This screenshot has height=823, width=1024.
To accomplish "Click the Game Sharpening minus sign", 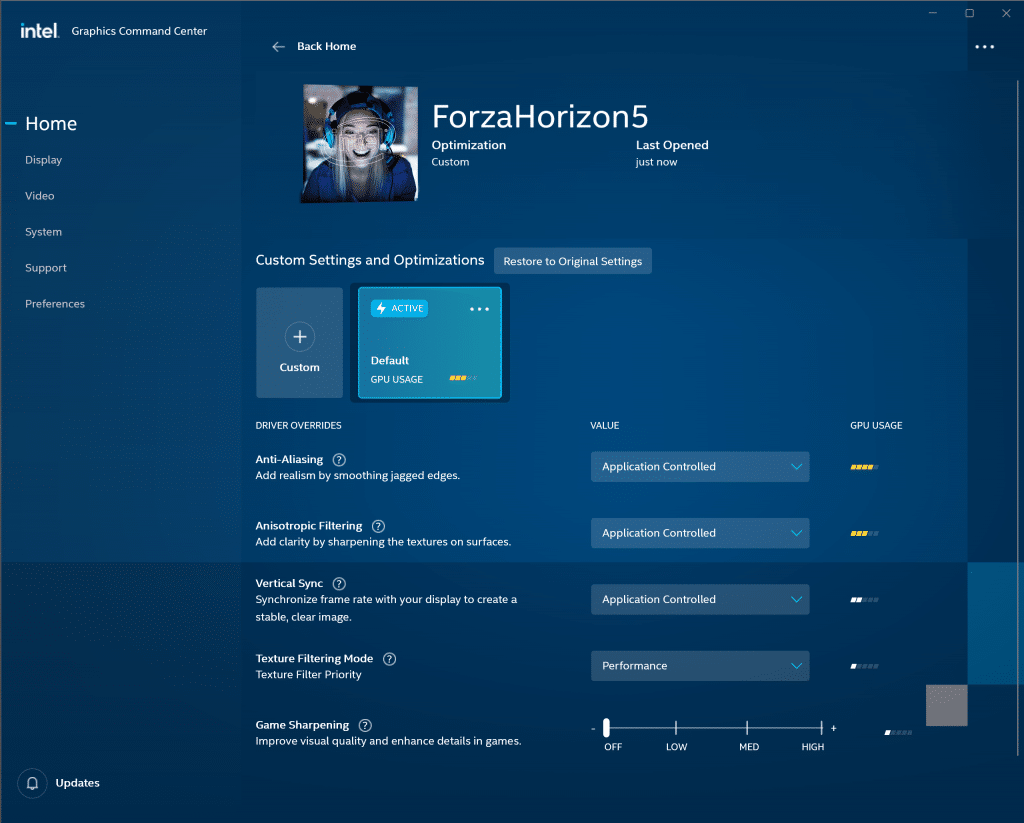I will (x=593, y=728).
